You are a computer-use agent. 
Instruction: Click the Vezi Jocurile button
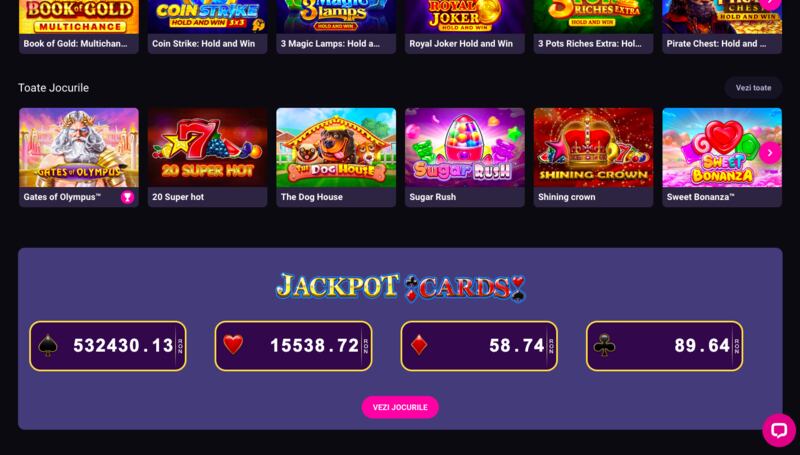400,407
